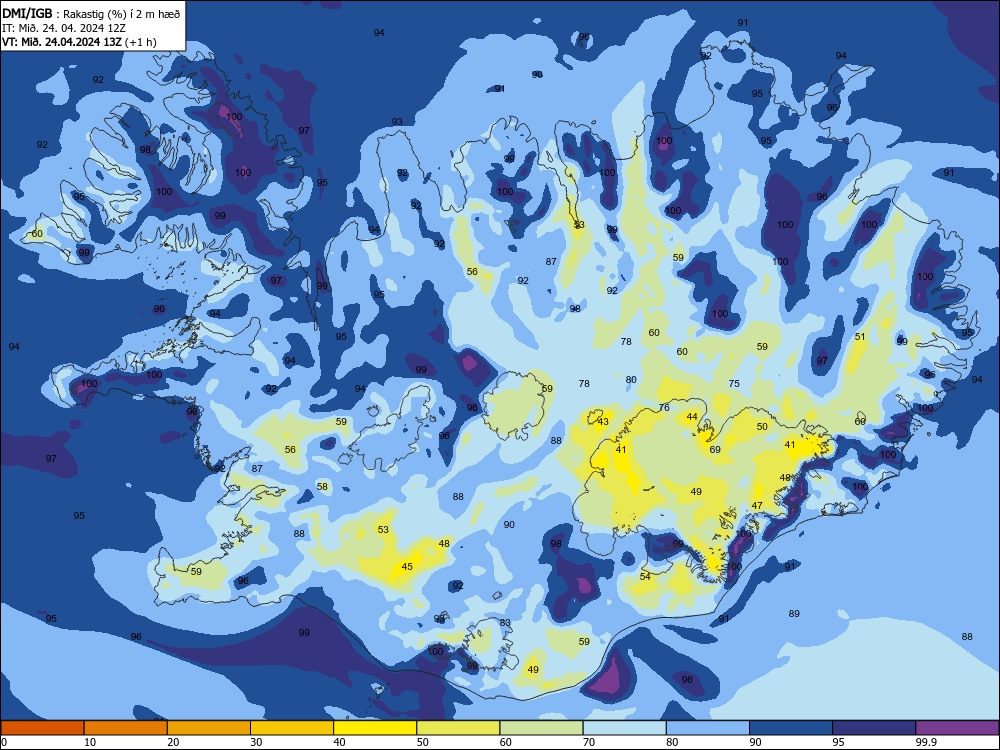Viewport: 1000px width, 750px height.
Task: Click the "30" label on the legend scale
Action: click(256, 742)
